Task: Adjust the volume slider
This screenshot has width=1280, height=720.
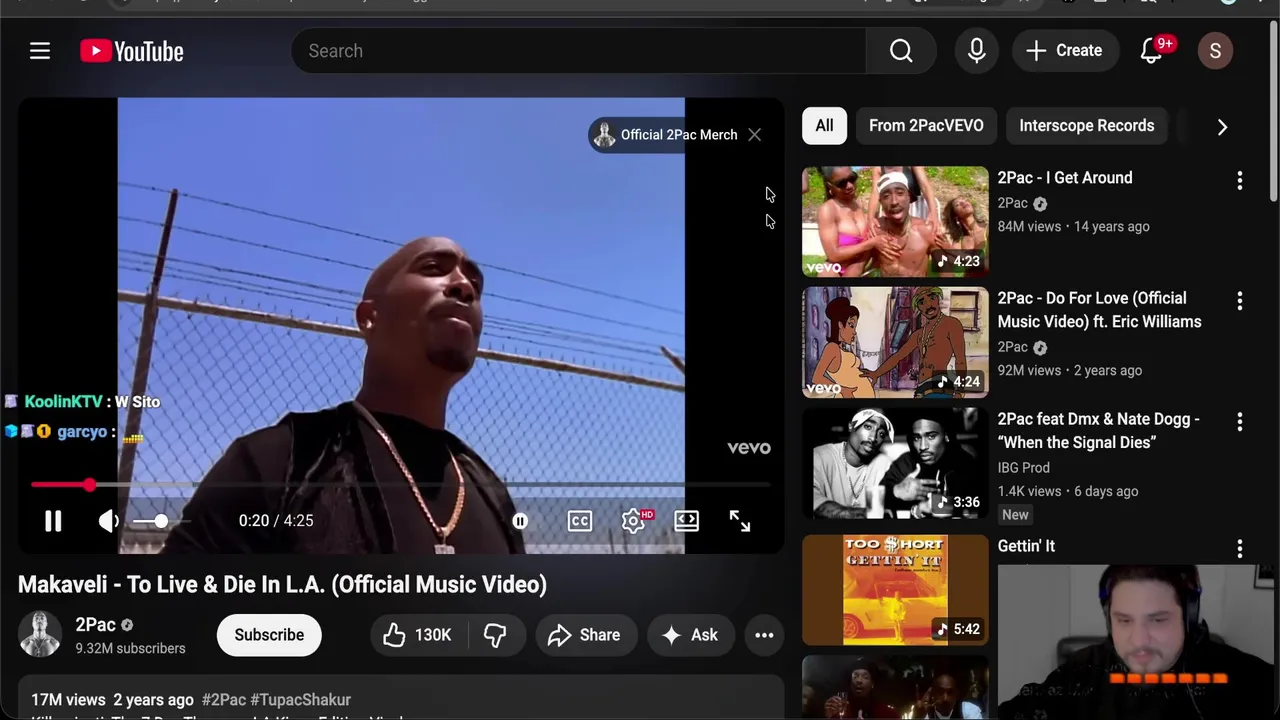Action: click(x=160, y=521)
